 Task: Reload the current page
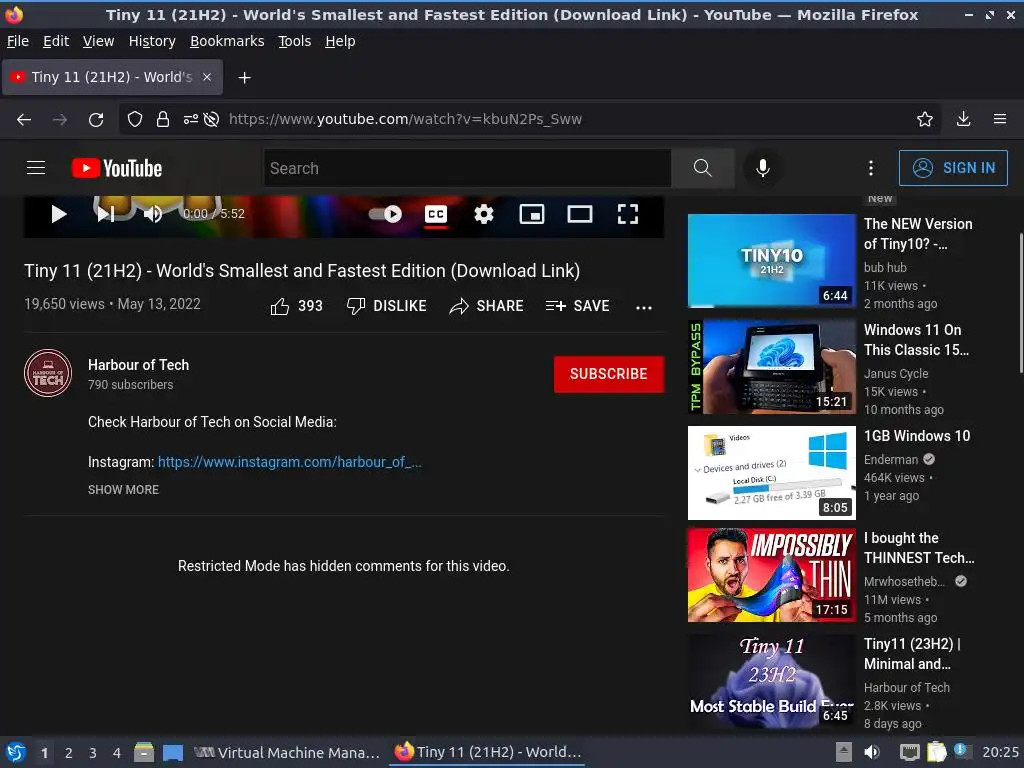(96, 120)
